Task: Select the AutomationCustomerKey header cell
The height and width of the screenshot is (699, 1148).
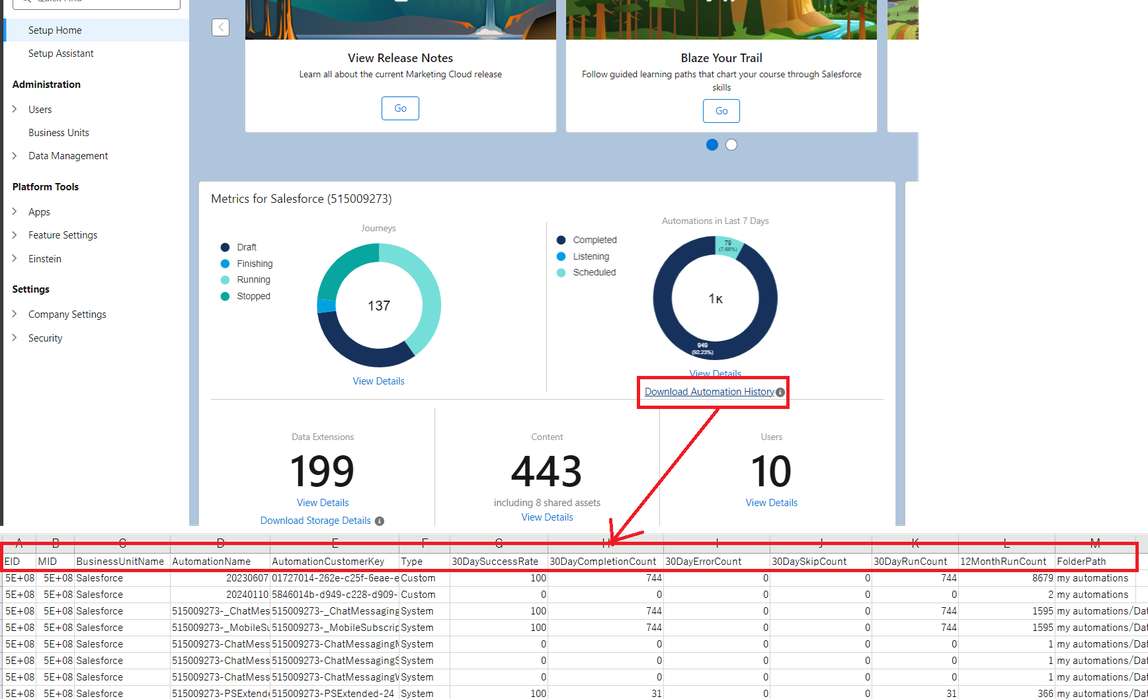Action: (335, 561)
